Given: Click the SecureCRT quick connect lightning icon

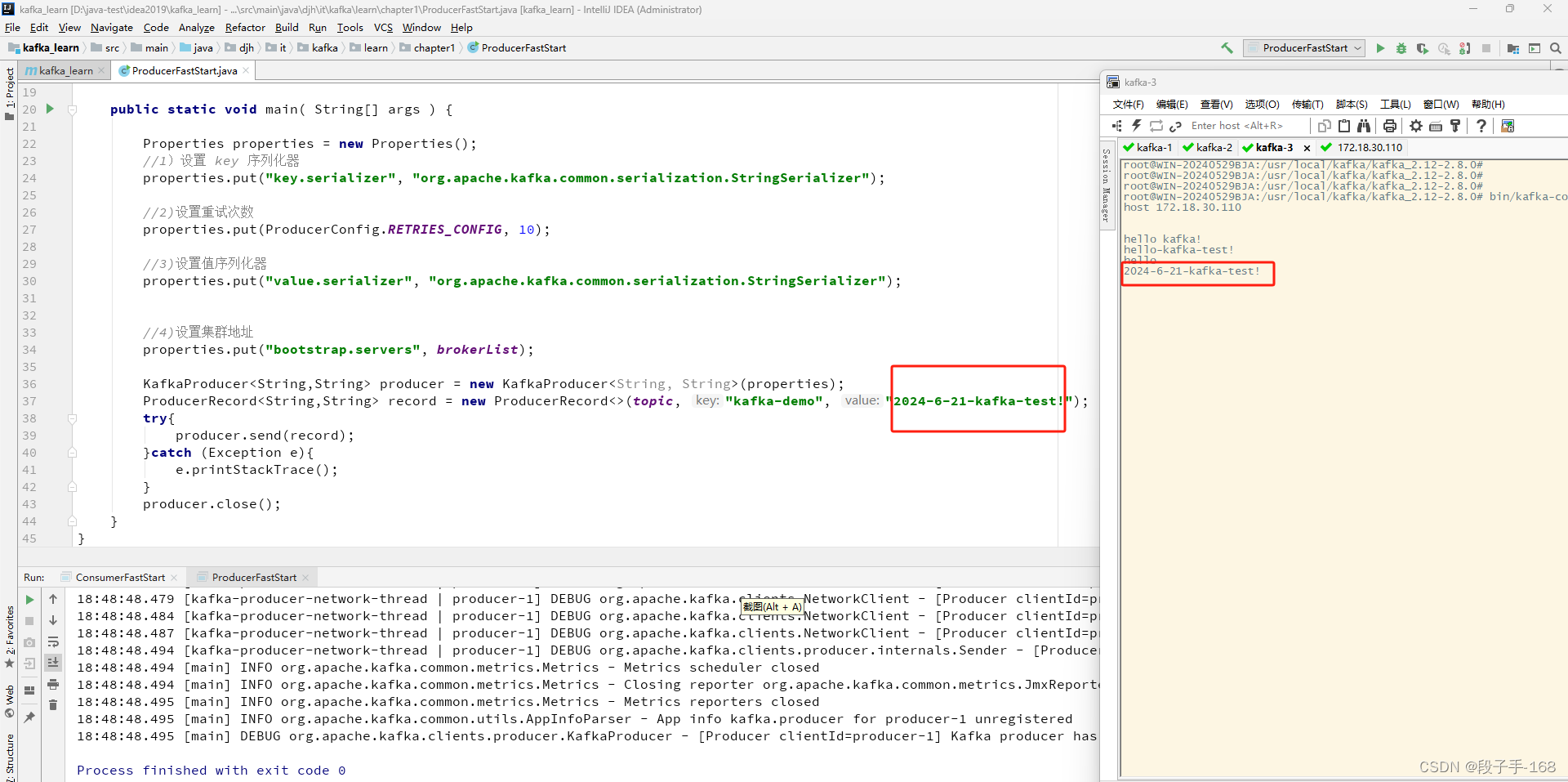Looking at the screenshot, I should [1137, 126].
